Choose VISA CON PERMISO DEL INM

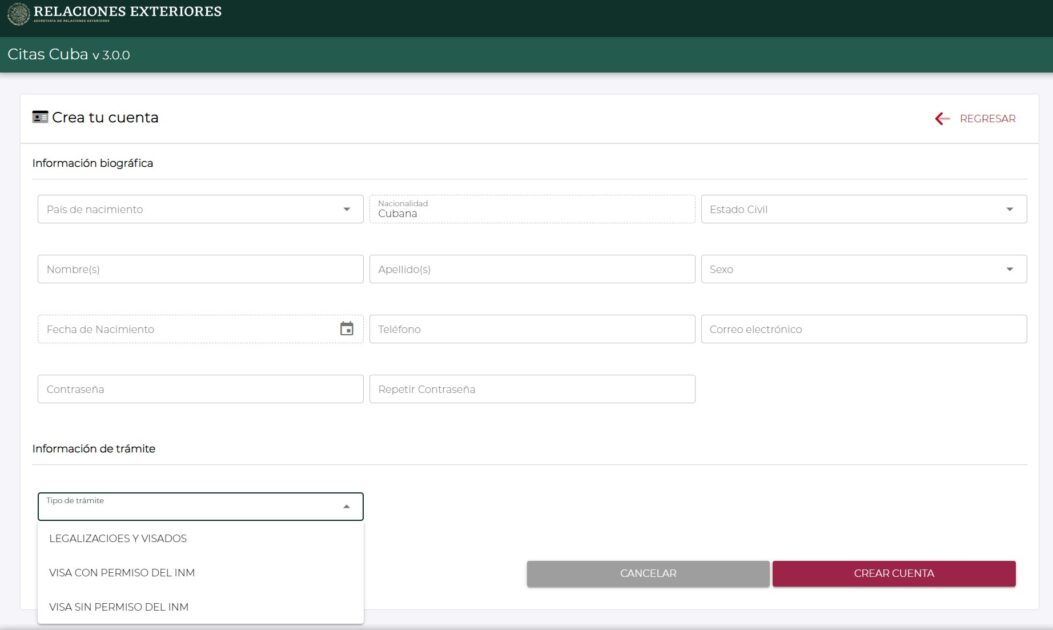(122, 573)
